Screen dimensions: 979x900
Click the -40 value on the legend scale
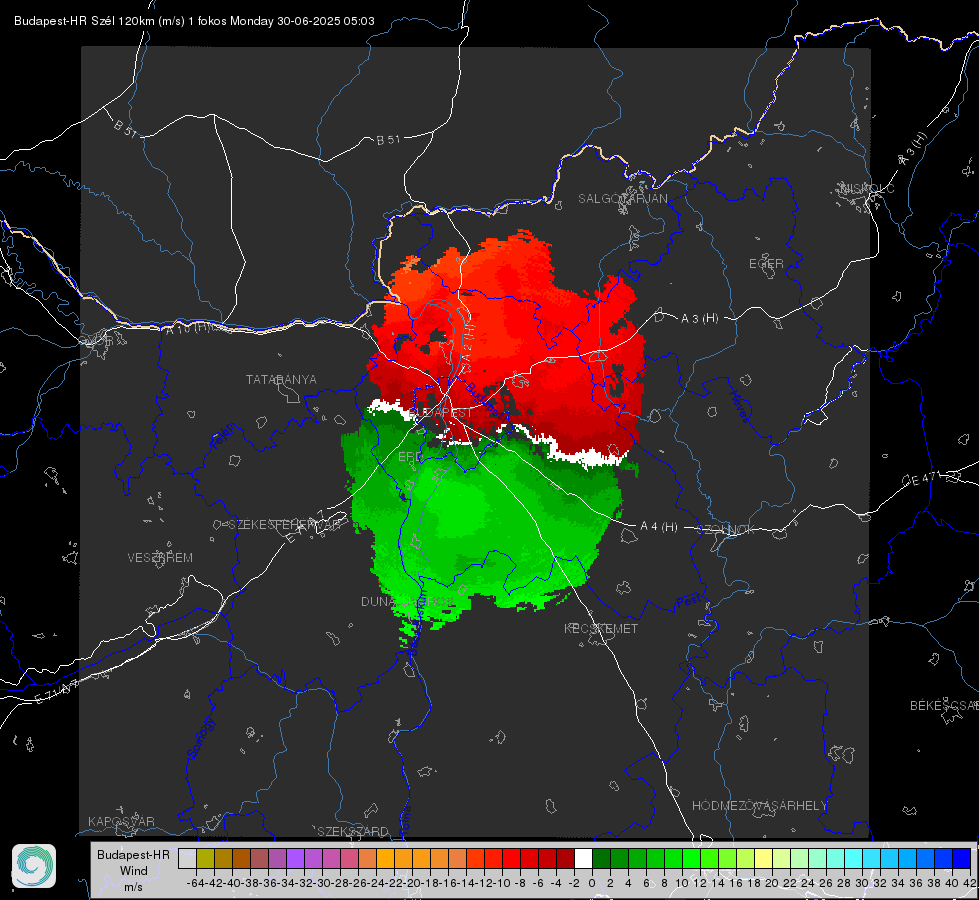tap(232, 883)
